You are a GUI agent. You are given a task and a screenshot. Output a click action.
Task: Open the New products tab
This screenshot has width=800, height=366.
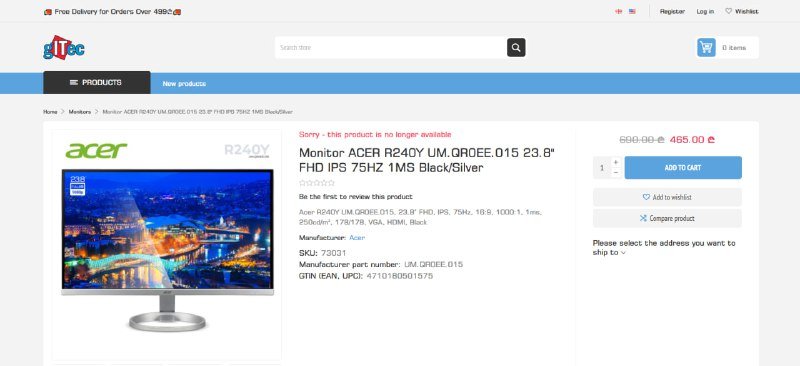click(x=184, y=83)
